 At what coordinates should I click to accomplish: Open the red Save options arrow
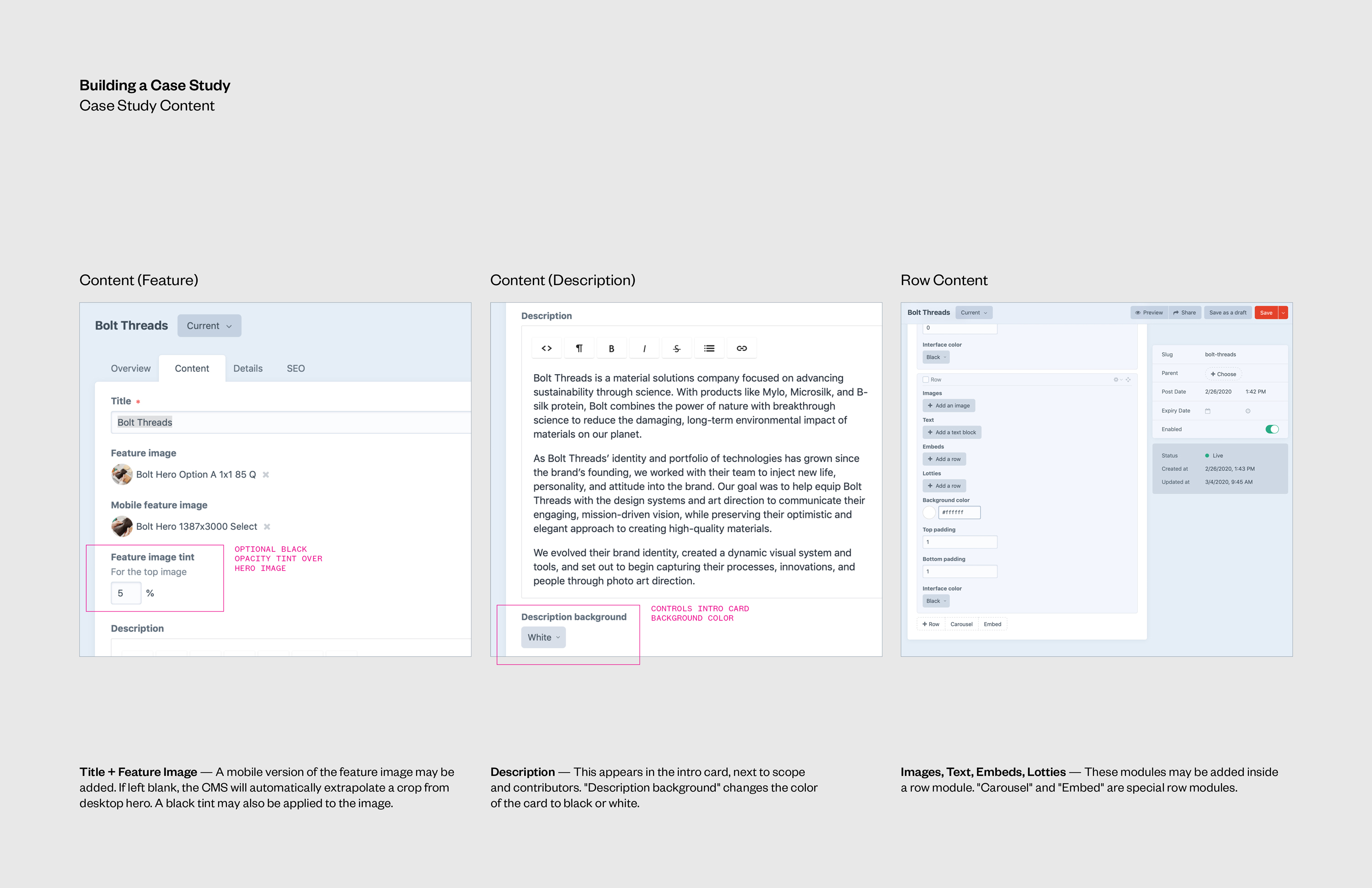1283,312
